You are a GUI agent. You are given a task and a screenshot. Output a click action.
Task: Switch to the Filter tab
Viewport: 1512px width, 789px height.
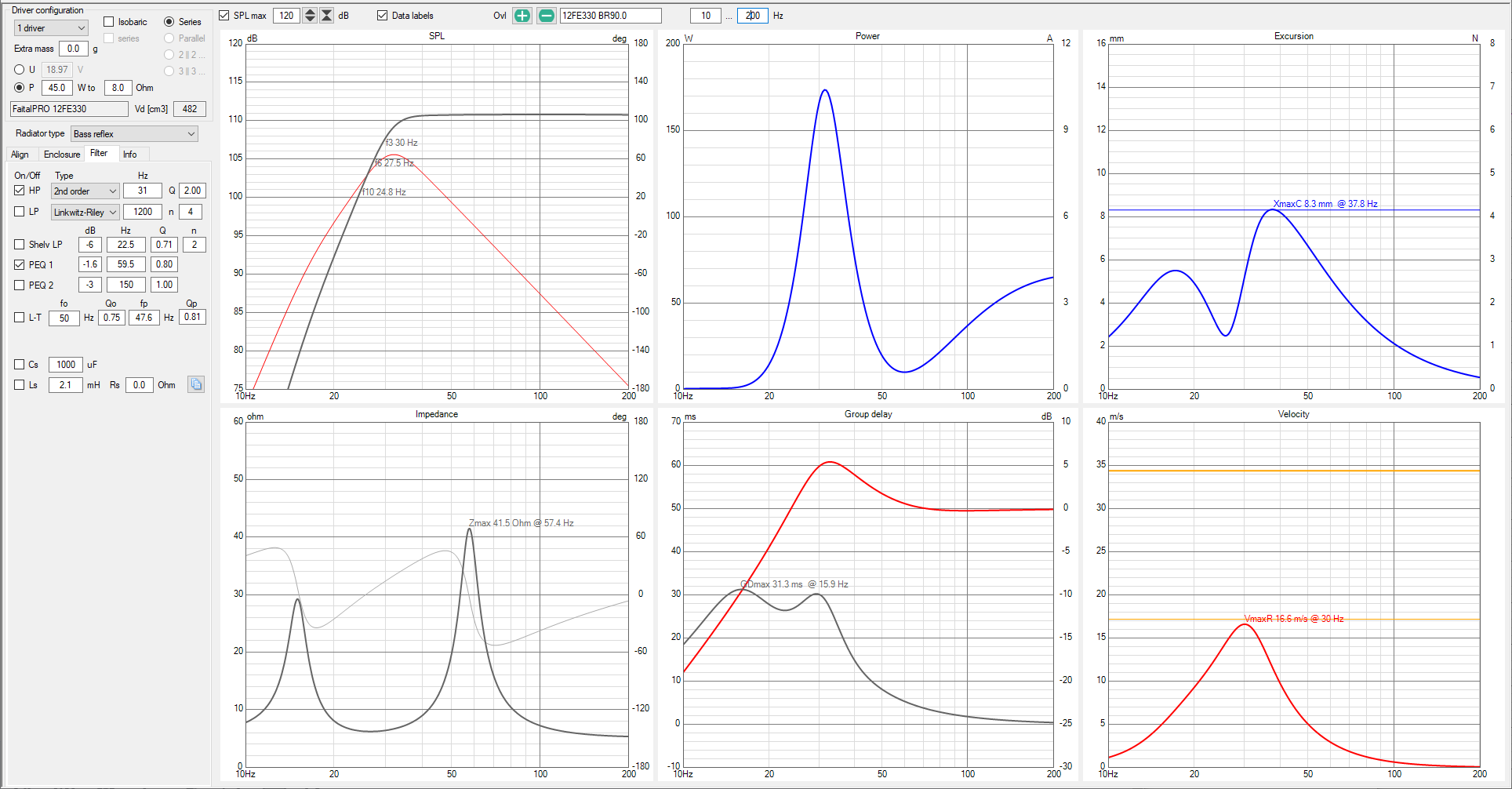click(100, 154)
